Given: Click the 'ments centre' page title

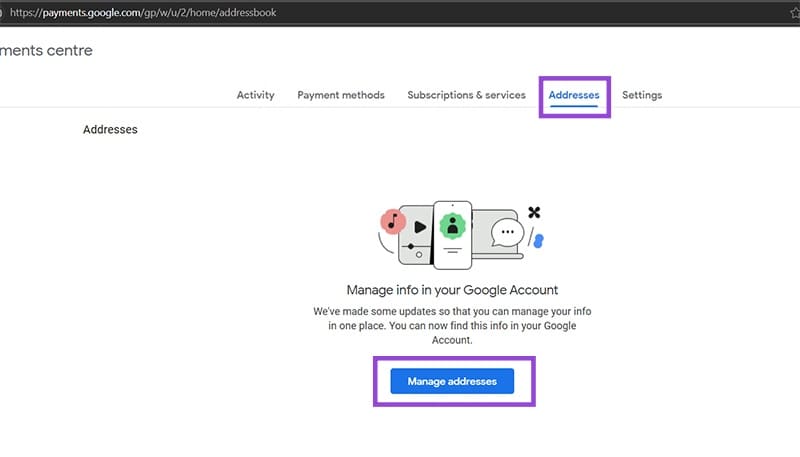Looking at the screenshot, I should pyautogui.click(x=46, y=50).
